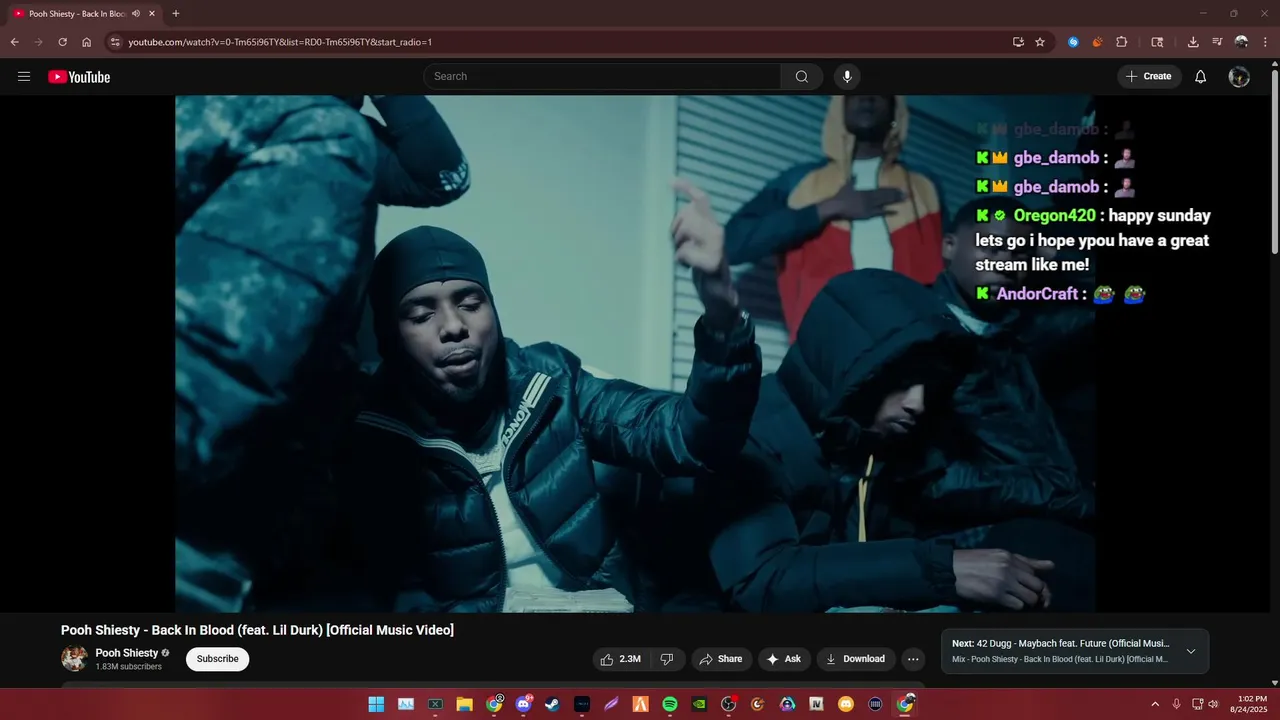Open YouTube notifications bell
Image resolution: width=1280 pixels, height=720 pixels.
coord(1200,76)
